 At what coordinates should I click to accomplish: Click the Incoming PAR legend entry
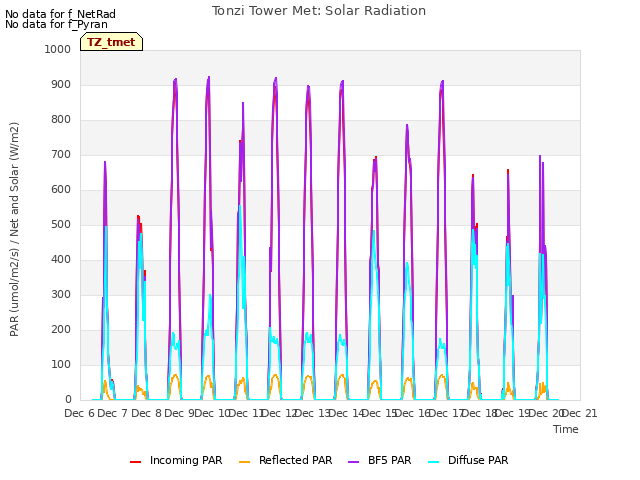(176, 461)
